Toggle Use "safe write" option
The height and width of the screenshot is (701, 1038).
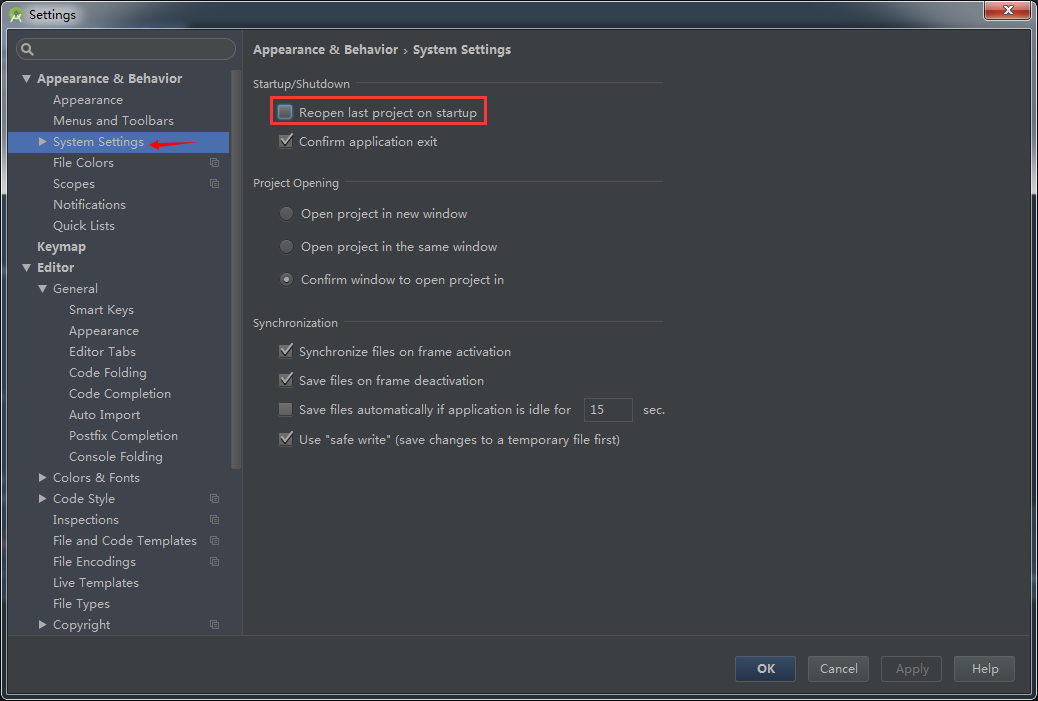[x=285, y=439]
